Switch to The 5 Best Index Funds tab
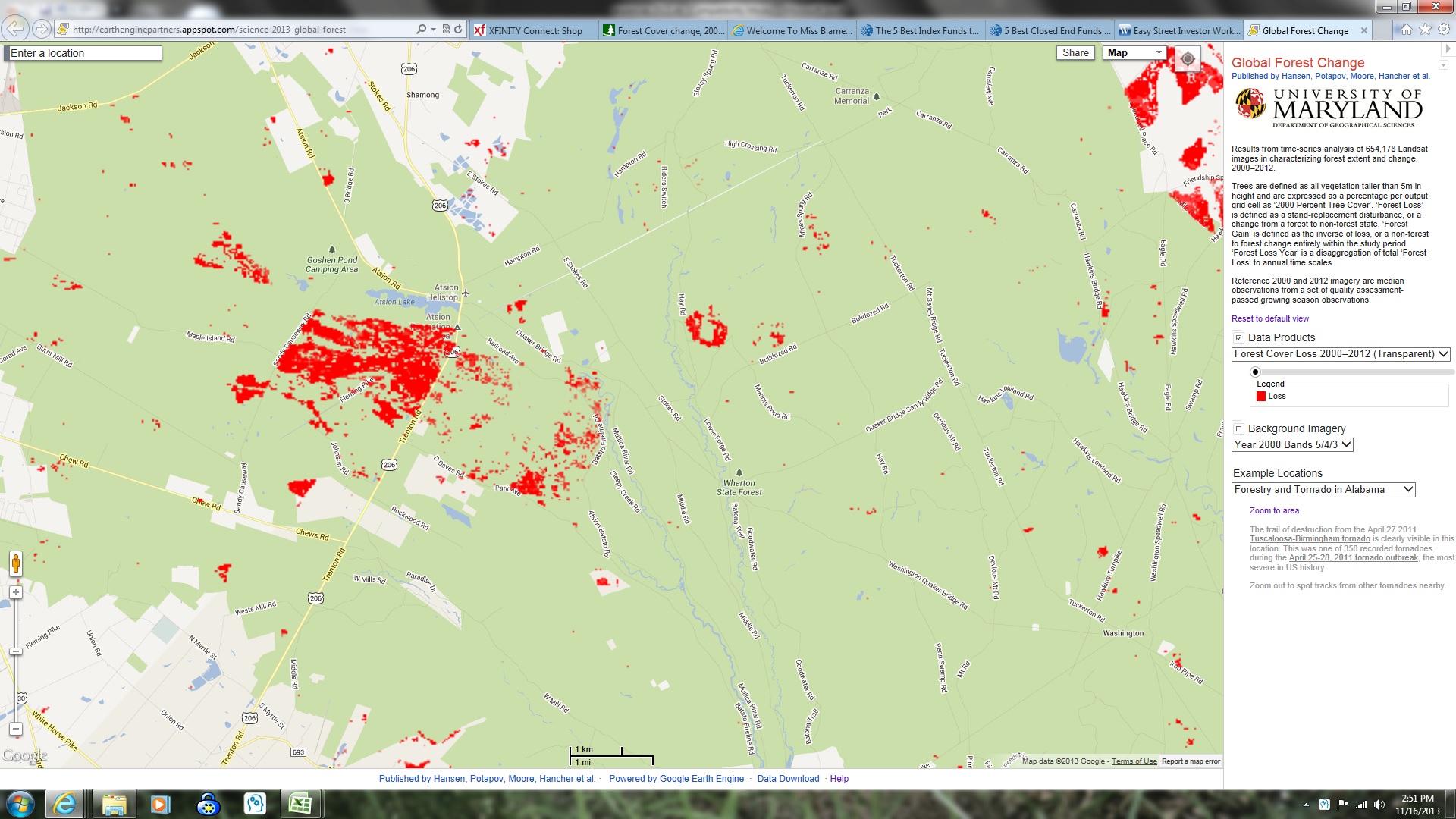1456x819 pixels. click(921, 31)
